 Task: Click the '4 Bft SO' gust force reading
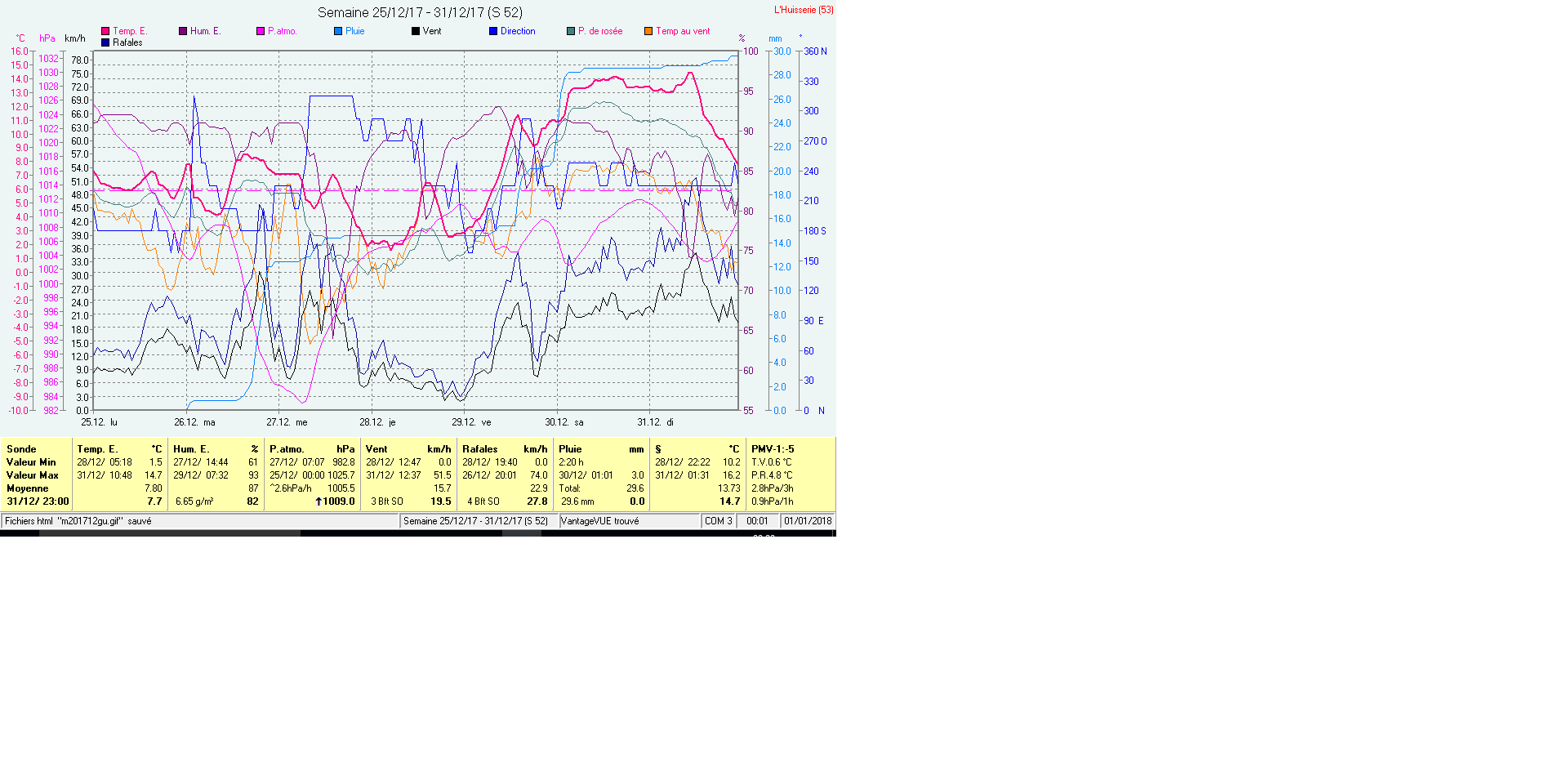click(483, 501)
